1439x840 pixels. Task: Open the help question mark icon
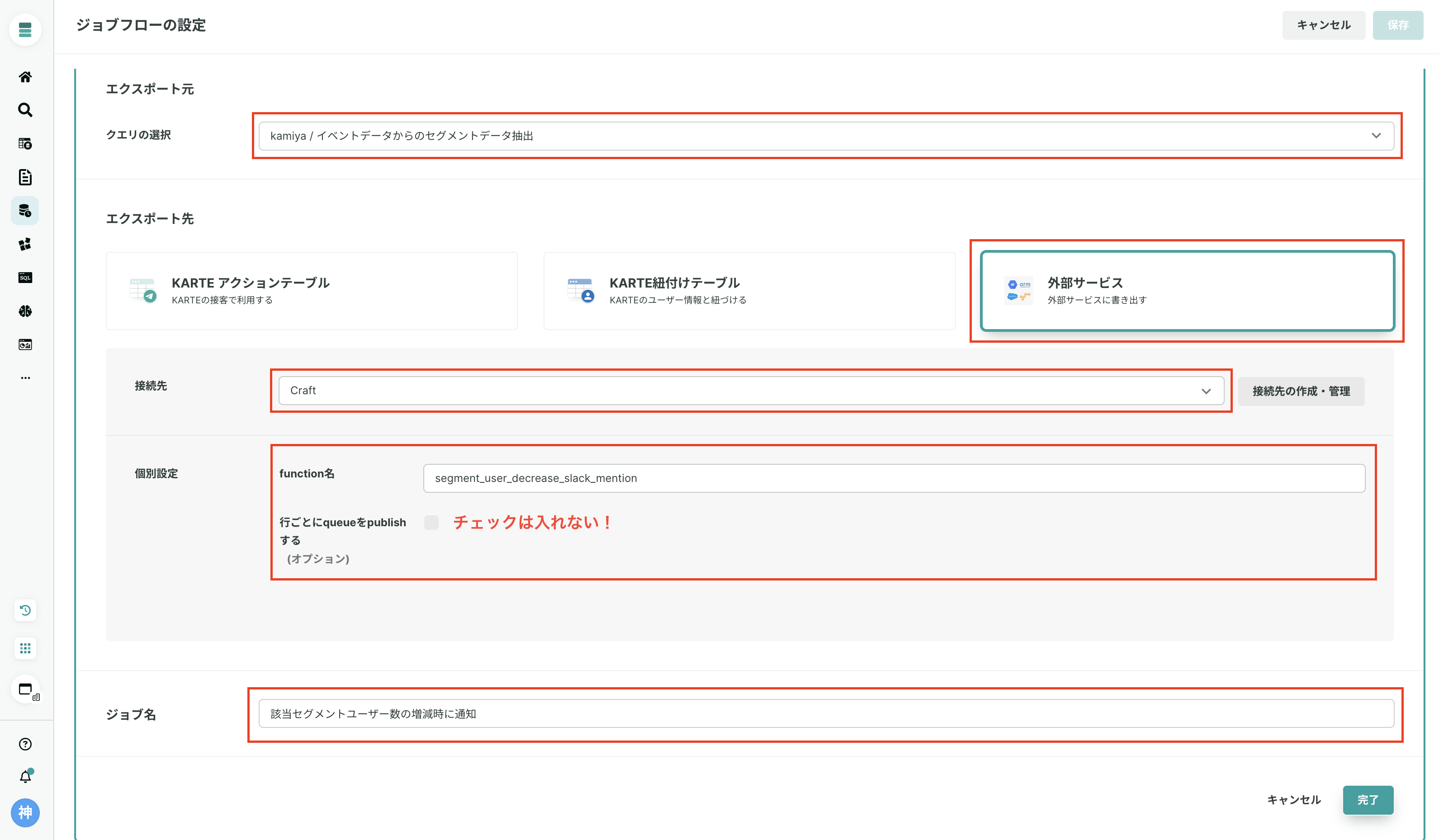pyautogui.click(x=25, y=744)
